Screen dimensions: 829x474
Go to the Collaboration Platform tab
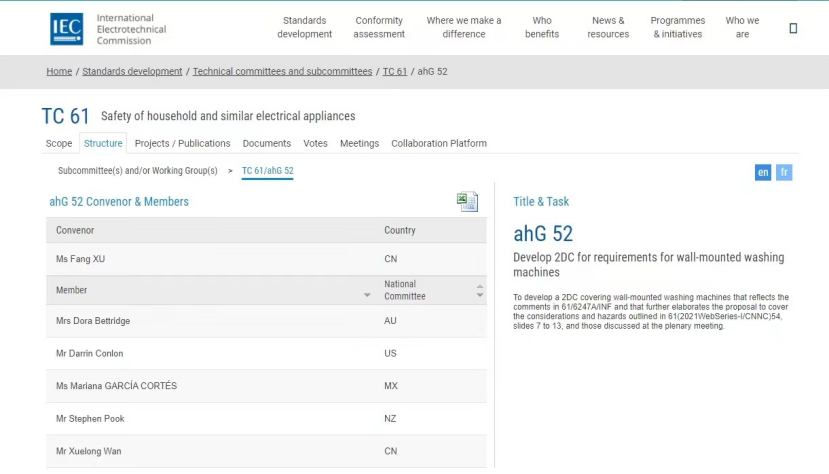pyautogui.click(x=439, y=143)
